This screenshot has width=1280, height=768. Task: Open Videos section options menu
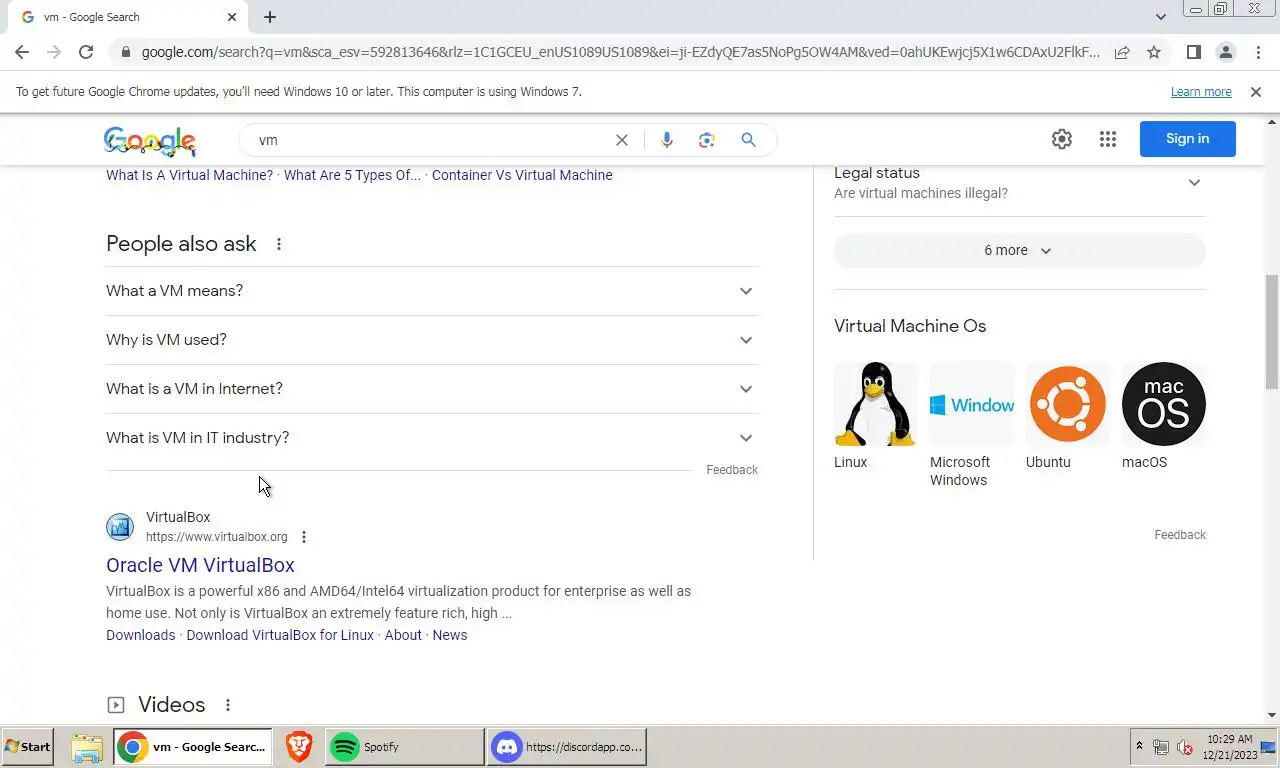(x=228, y=705)
